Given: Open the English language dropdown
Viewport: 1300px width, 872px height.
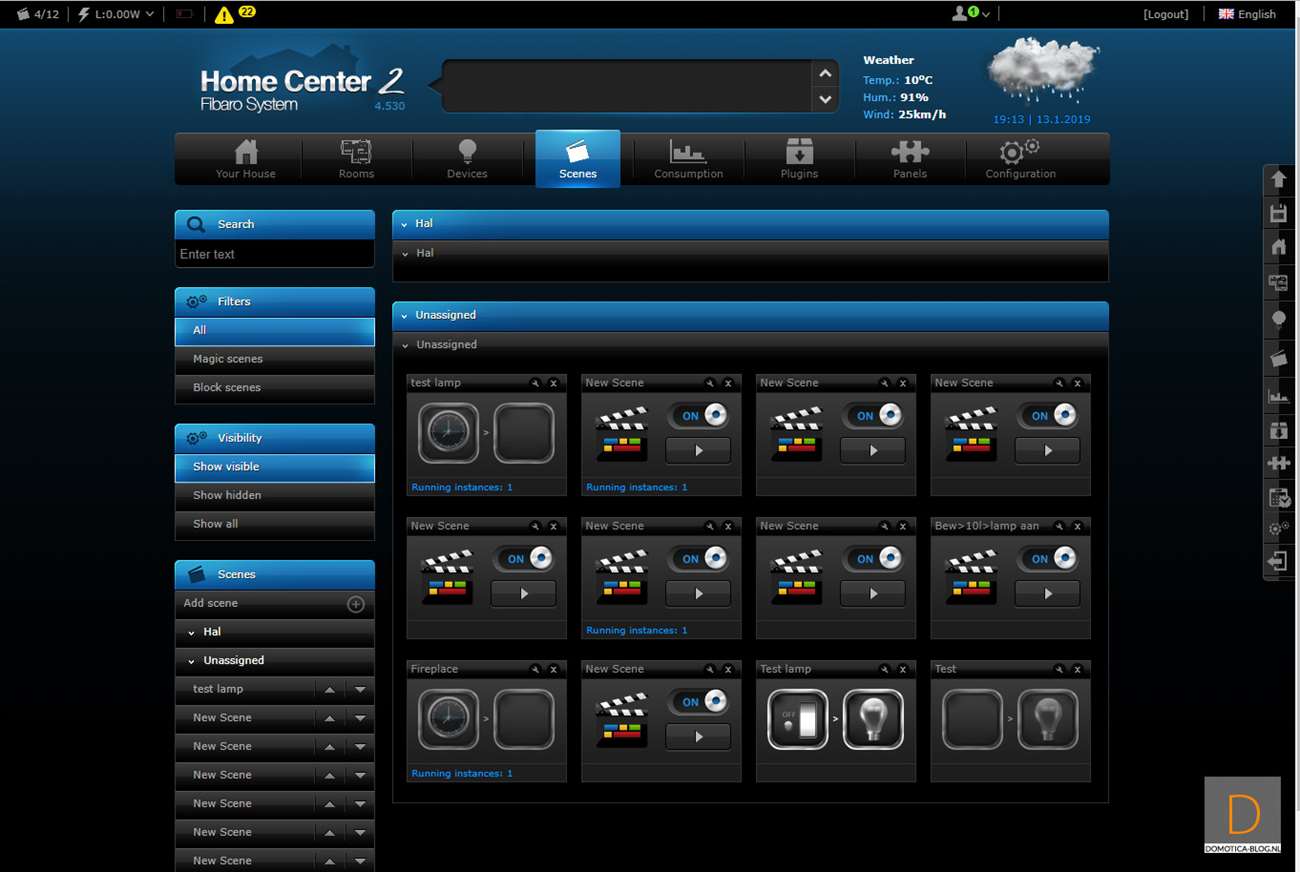Looking at the screenshot, I should click(x=1247, y=14).
